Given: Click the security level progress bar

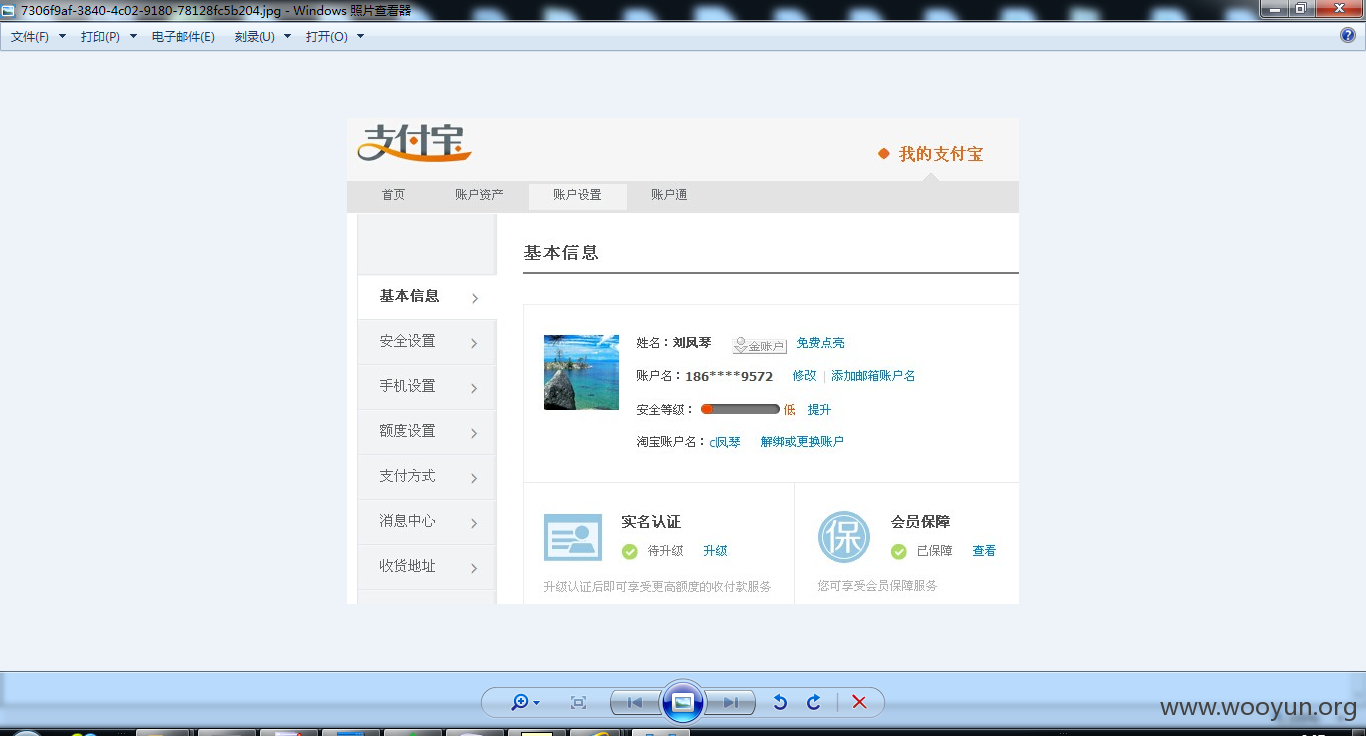Looking at the screenshot, I should coord(740,409).
